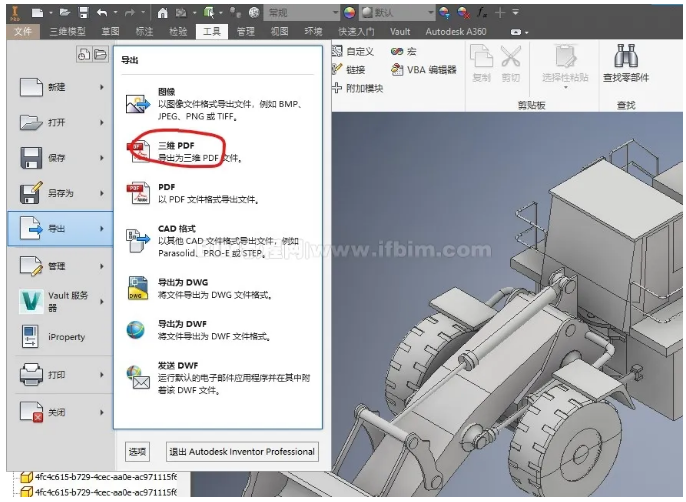Screen dimensions: 686x502
Task: Expand the 打开 submenu arrow
Action: pyautogui.click(x=102, y=122)
